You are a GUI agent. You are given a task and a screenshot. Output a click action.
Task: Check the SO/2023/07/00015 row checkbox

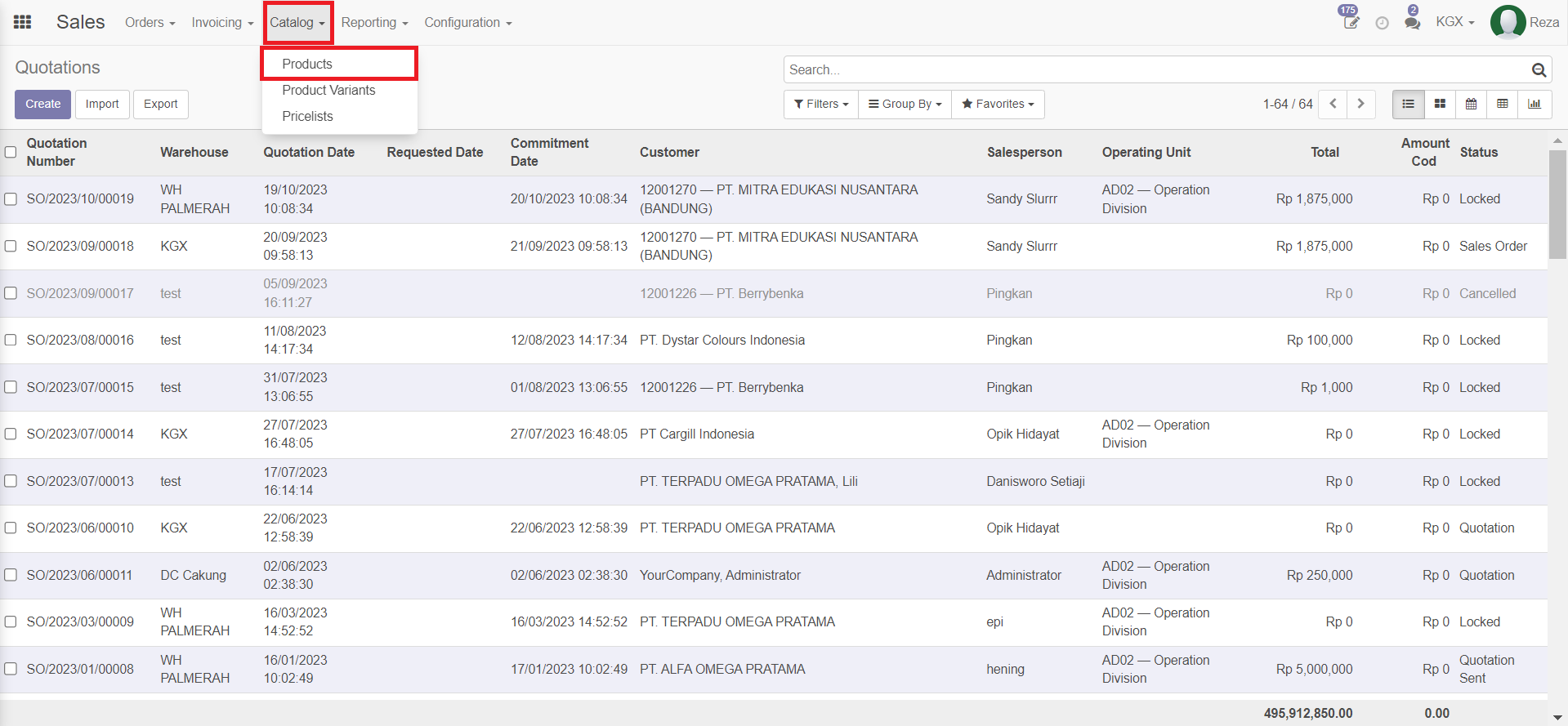11,387
